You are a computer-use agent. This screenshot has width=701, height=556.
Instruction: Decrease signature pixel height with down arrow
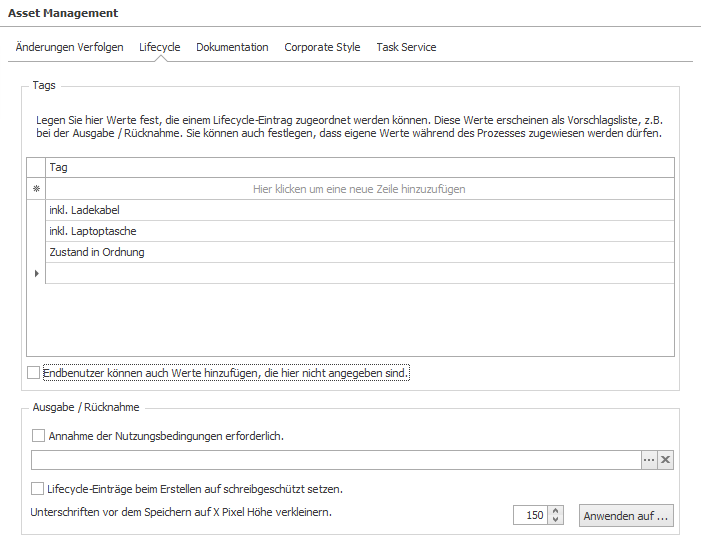point(555,520)
